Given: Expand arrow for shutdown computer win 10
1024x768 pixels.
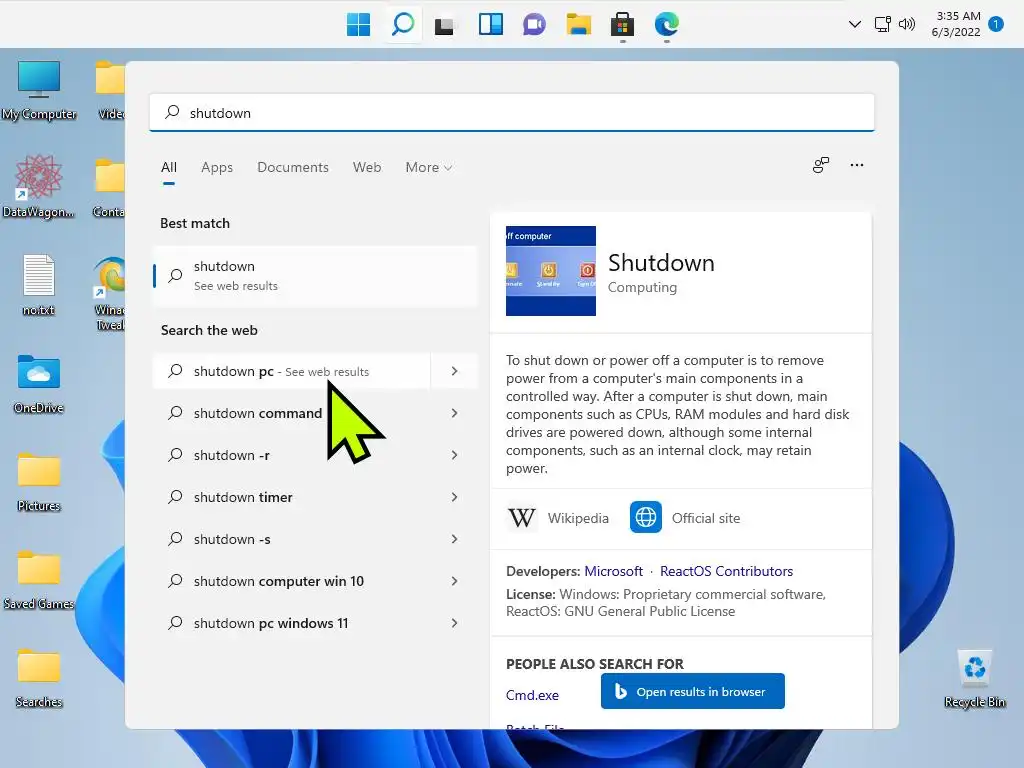Looking at the screenshot, I should tap(455, 581).
